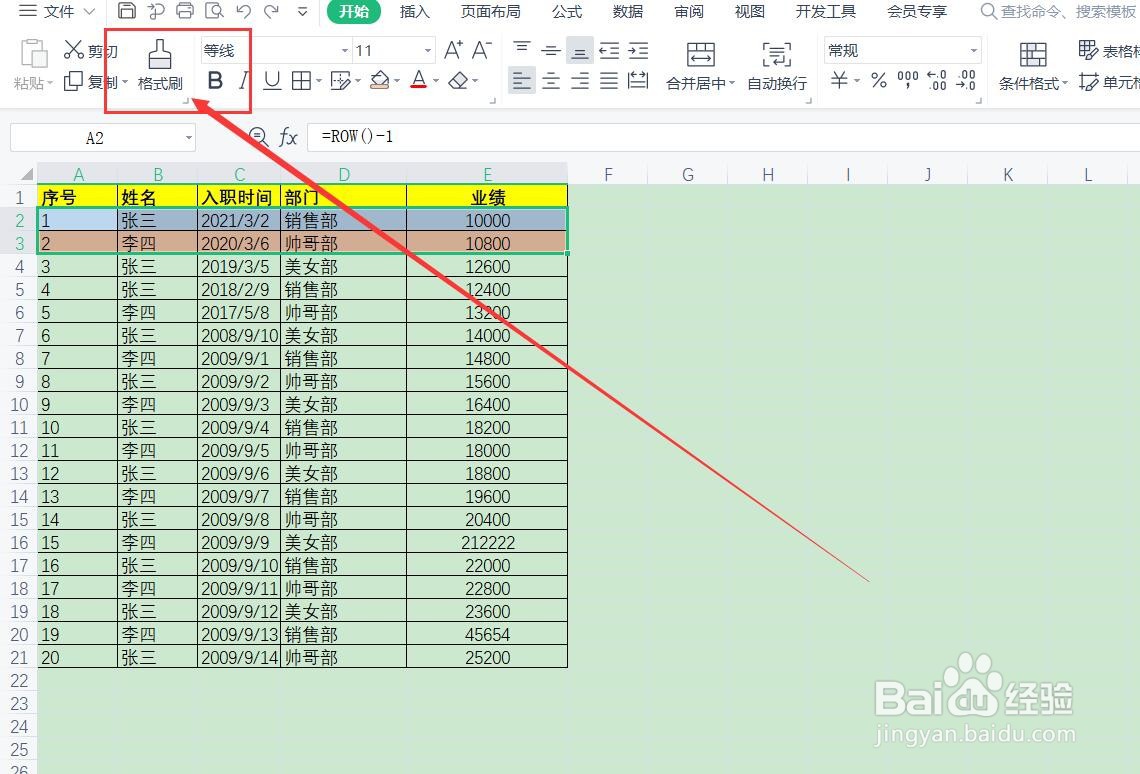Increase font size with the A+ icon

[453, 50]
